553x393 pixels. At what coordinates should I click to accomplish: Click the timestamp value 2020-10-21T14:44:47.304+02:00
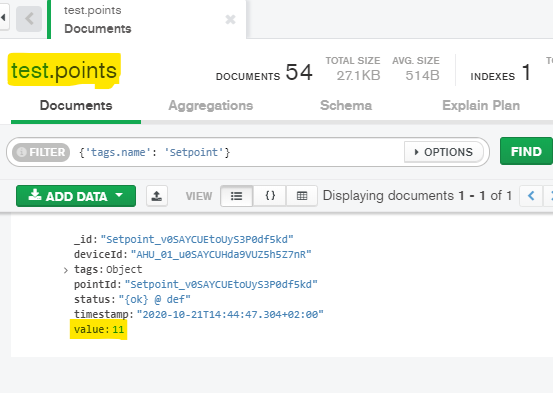(x=230, y=314)
